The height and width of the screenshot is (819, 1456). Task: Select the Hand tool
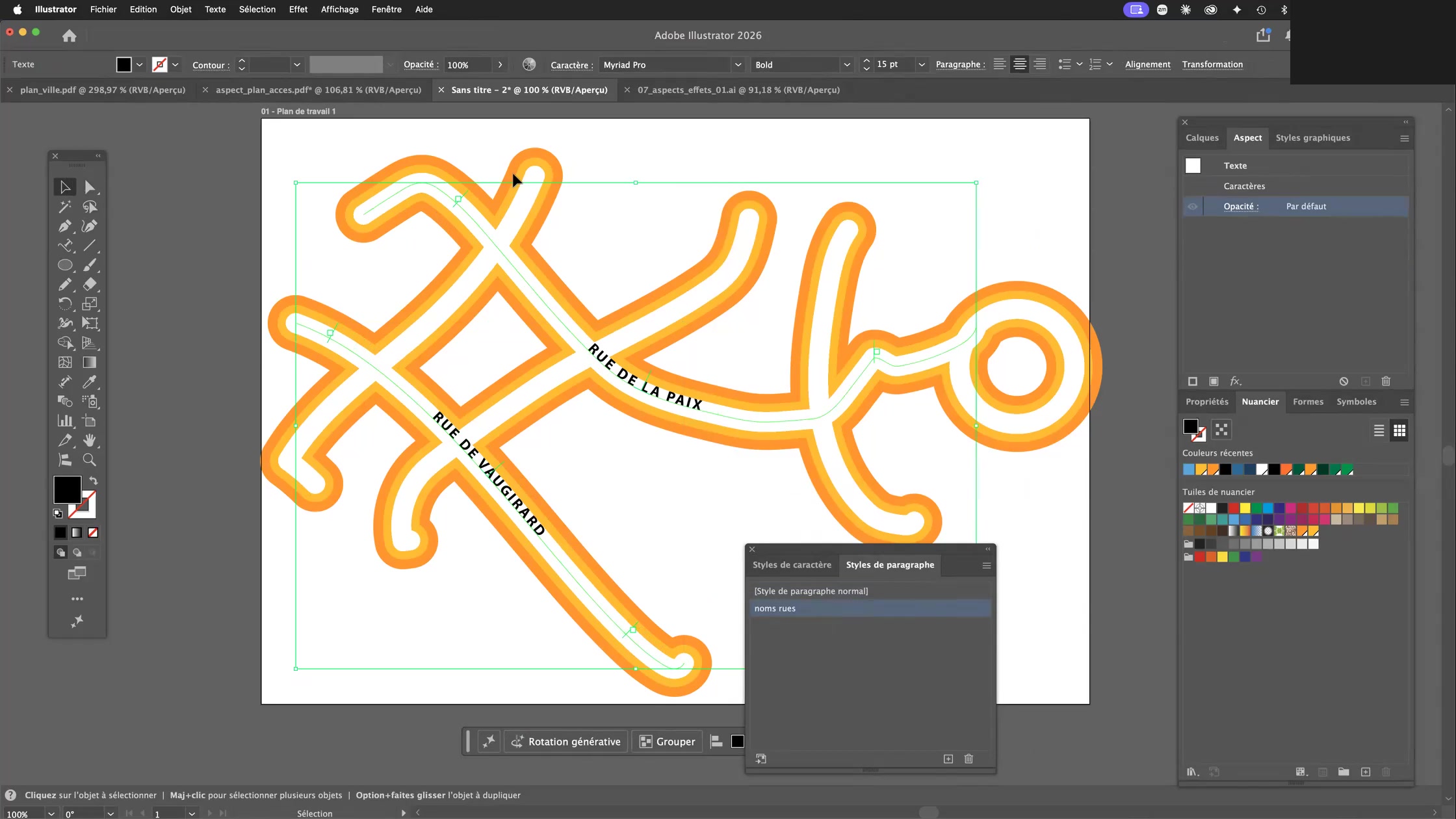click(90, 440)
